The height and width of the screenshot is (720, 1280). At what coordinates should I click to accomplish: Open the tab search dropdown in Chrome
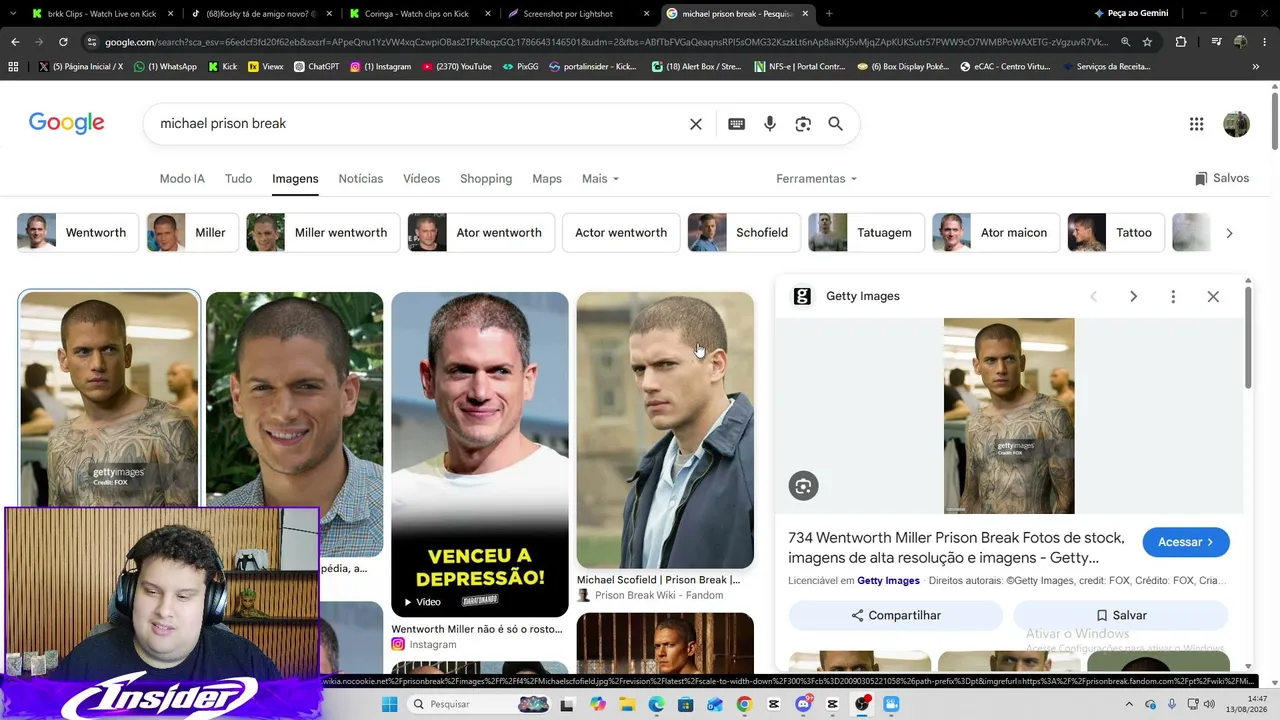pyautogui.click(x=13, y=14)
